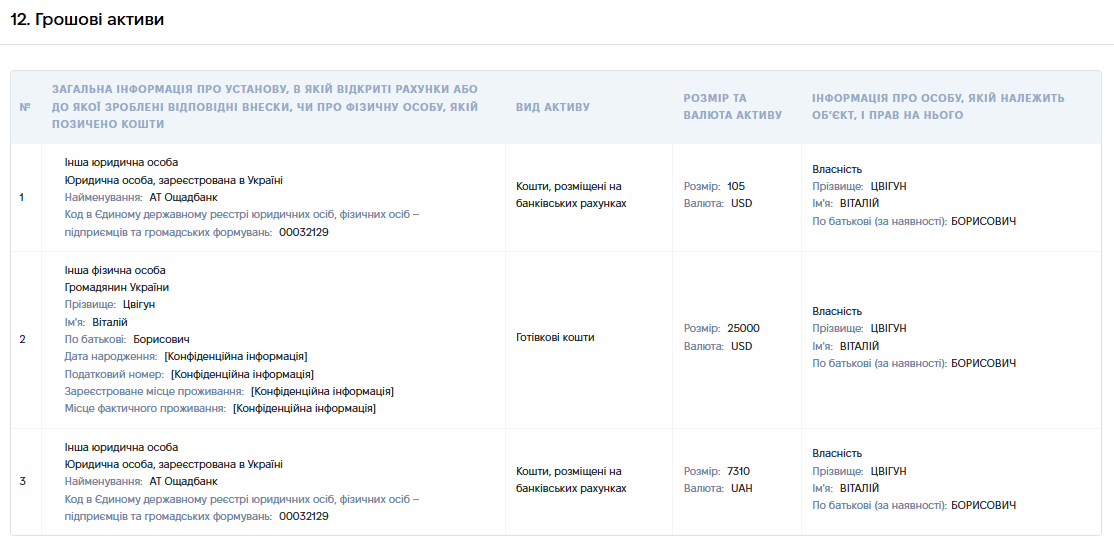This screenshot has width=1114, height=544.
Task: Click the 'Вид активу' column header
Action: click(x=553, y=107)
